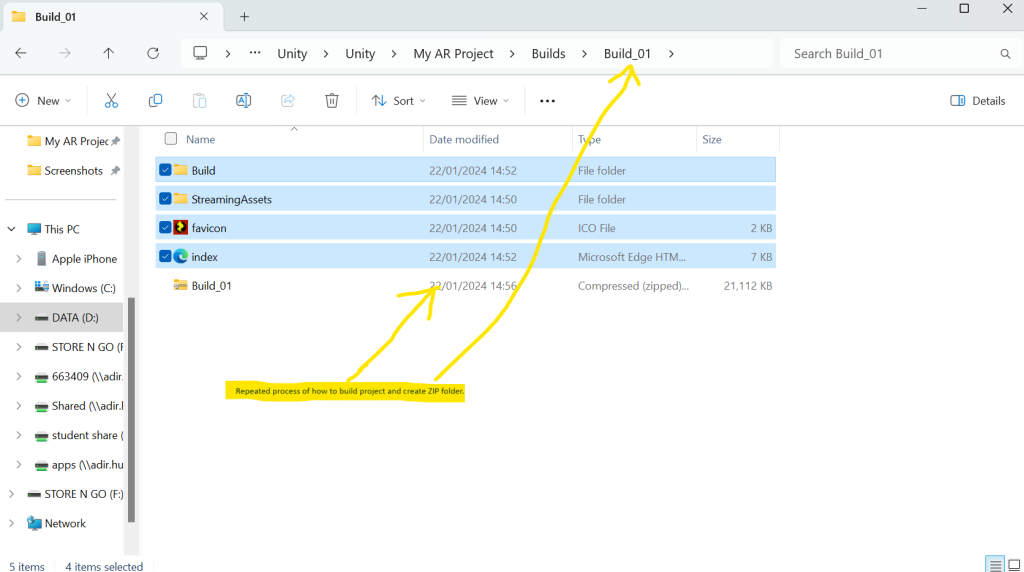This screenshot has height=572, width=1024.
Task: Go up one directory level
Action: (109, 54)
